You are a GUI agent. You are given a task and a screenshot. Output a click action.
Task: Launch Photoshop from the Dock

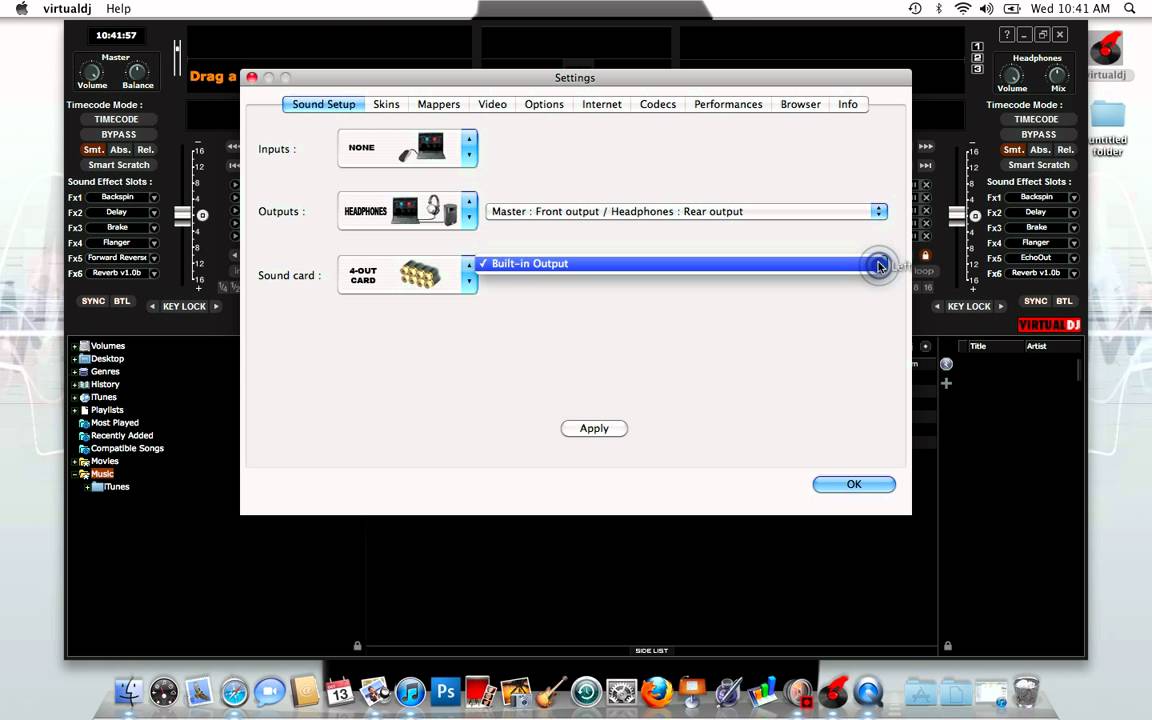(x=445, y=691)
